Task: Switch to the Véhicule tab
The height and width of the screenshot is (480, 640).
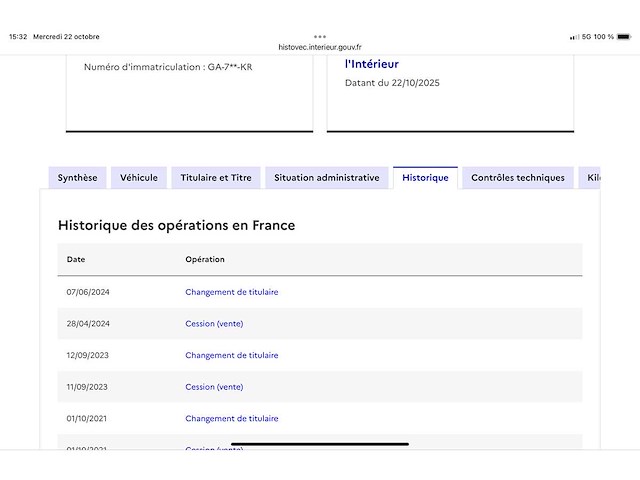Action: click(139, 178)
